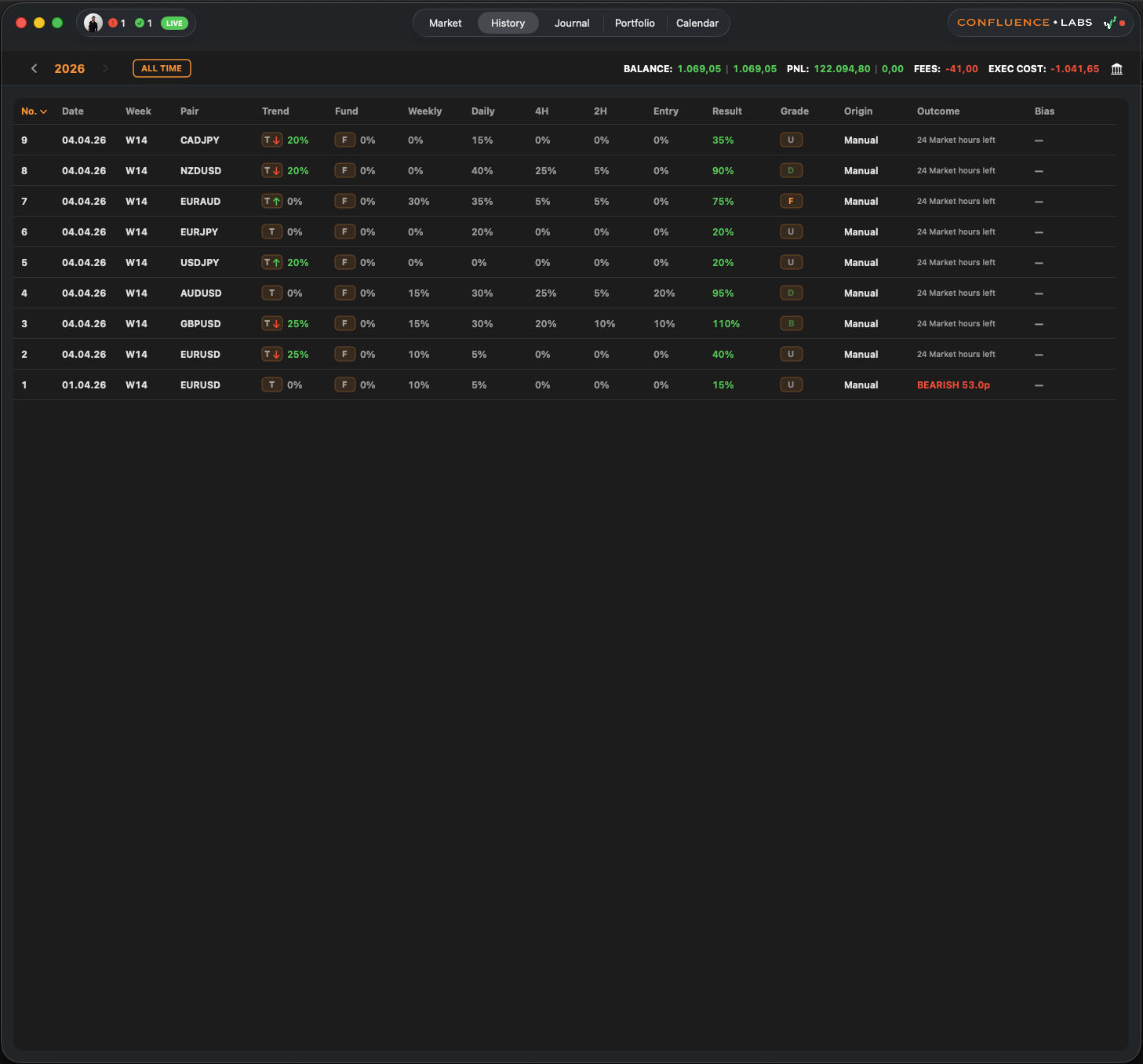Image resolution: width=1143 pixels, height=1064 pixels.
Task: Click the Result column header
Action: pos(727,111)
